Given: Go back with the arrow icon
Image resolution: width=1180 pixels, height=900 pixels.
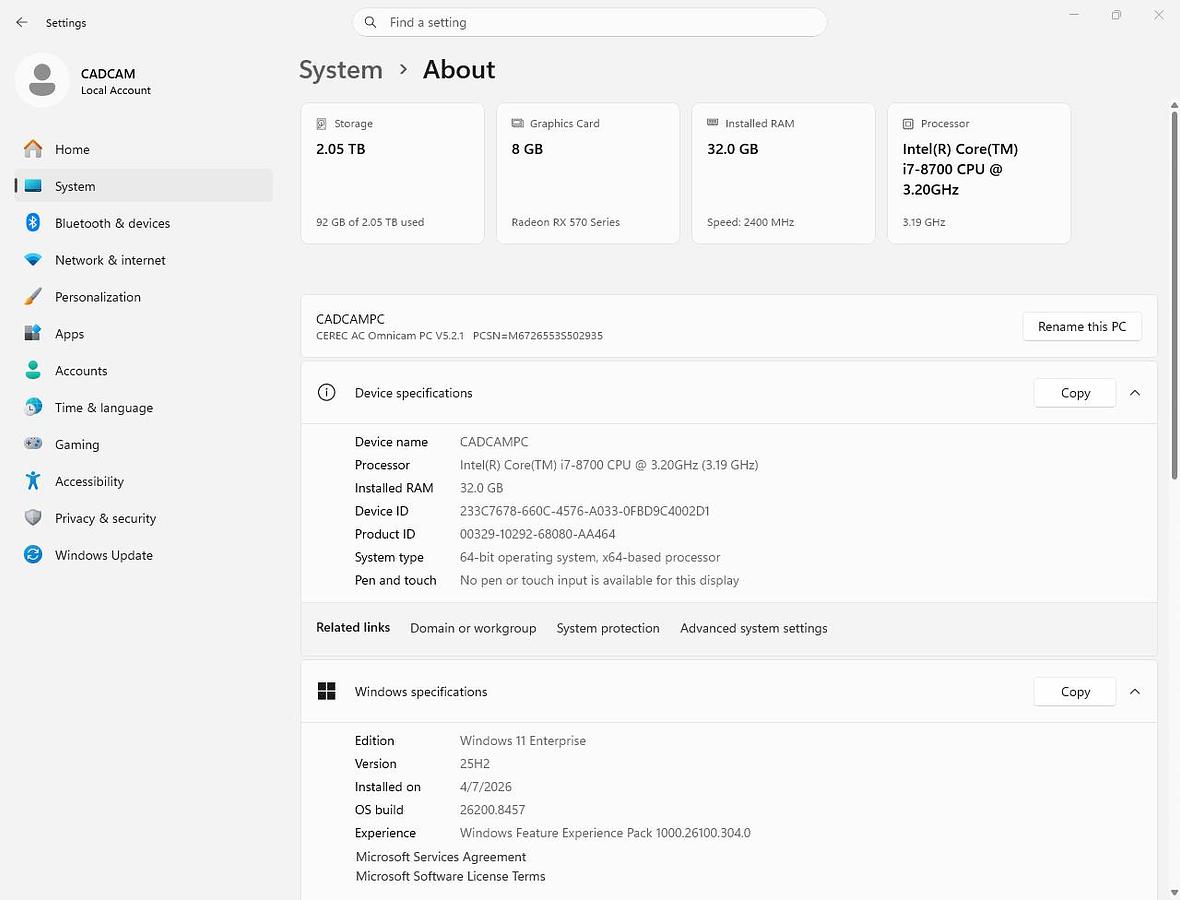Looking at the screenshot, I should tap(22, 23).
